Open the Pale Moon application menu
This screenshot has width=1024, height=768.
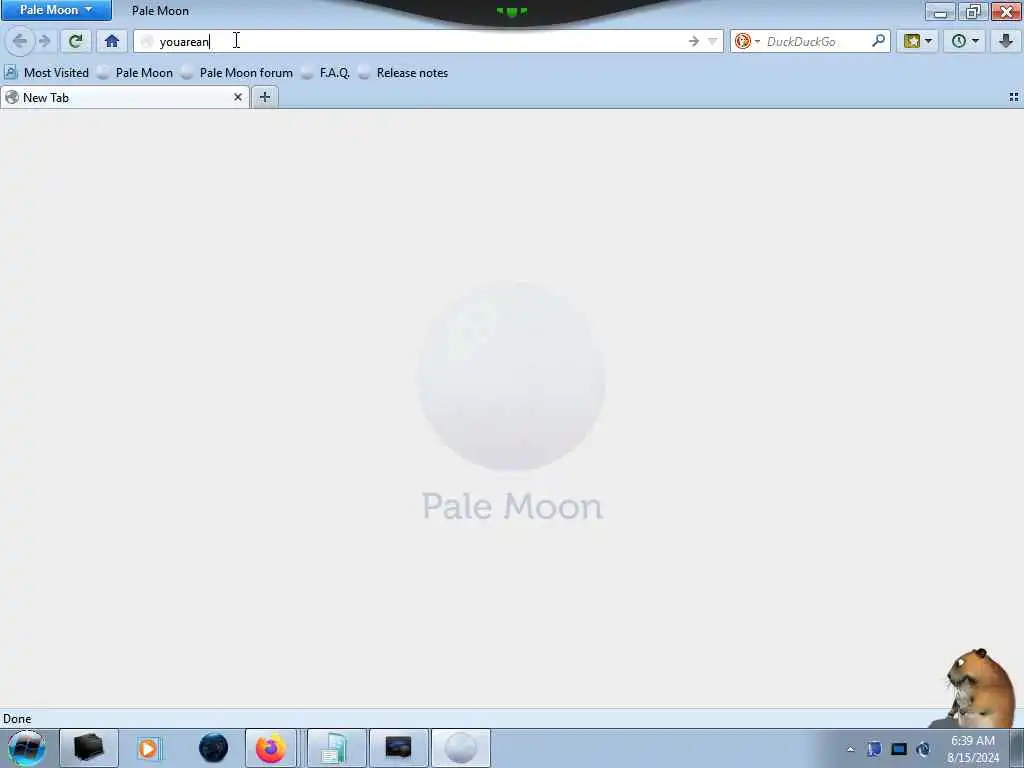click(x=56, y=10)
